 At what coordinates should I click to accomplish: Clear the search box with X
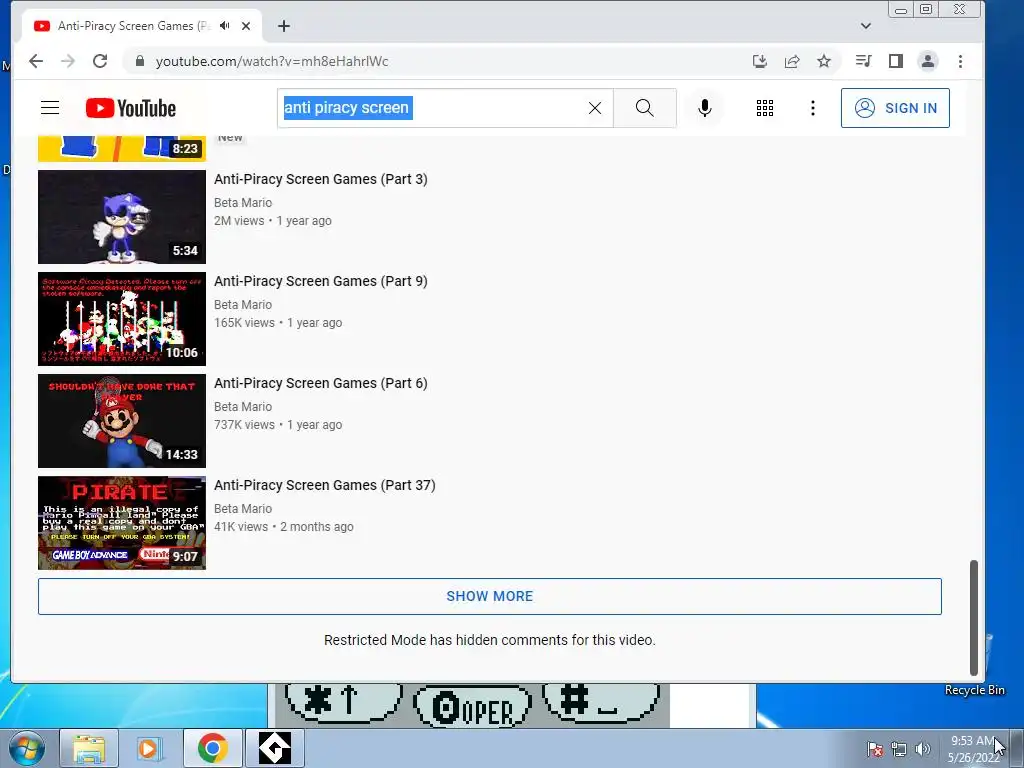point(595,108)
